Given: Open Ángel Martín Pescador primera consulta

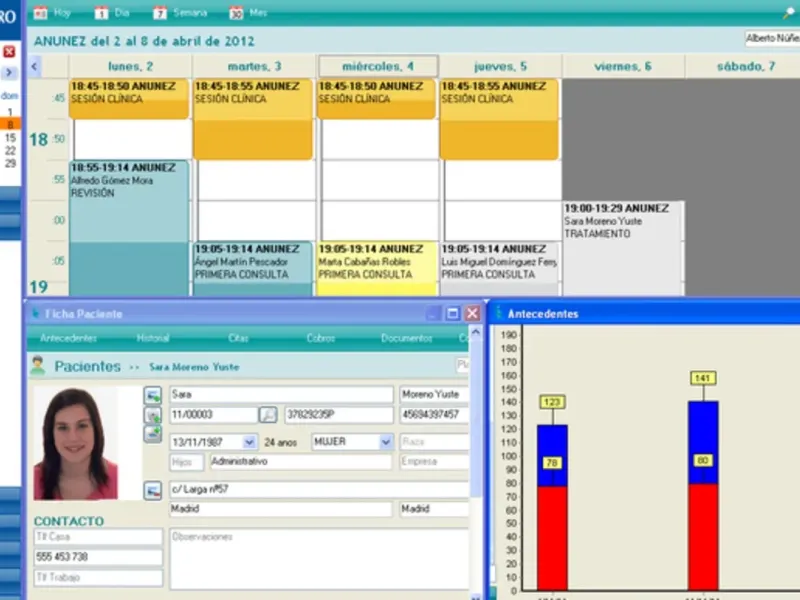Looking at the screenshot, I should pos(253,269).
